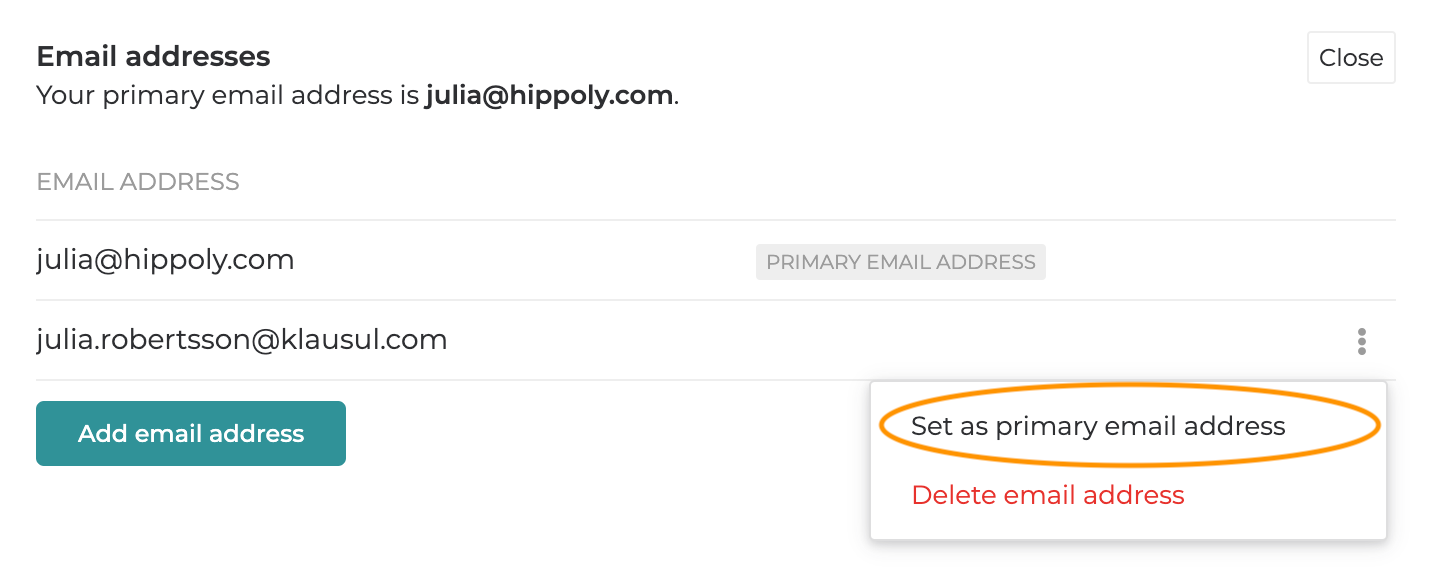The height and width of the screenshot is (572, 1432).
Task: Click the orange-circled Set as primary option
Action: (1097, 426)
